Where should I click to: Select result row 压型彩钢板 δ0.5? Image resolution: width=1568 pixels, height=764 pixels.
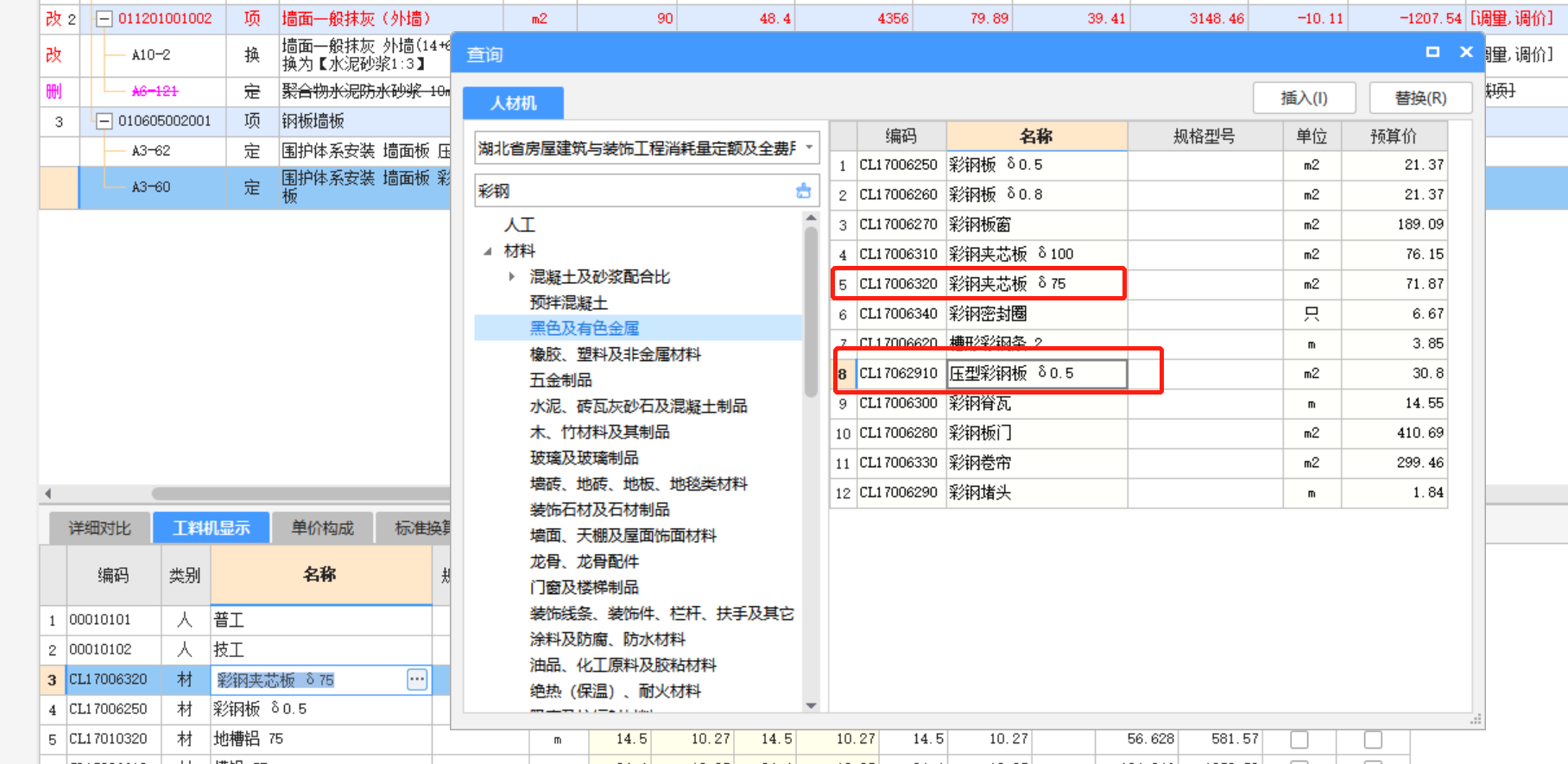[x=1138, y=373]
